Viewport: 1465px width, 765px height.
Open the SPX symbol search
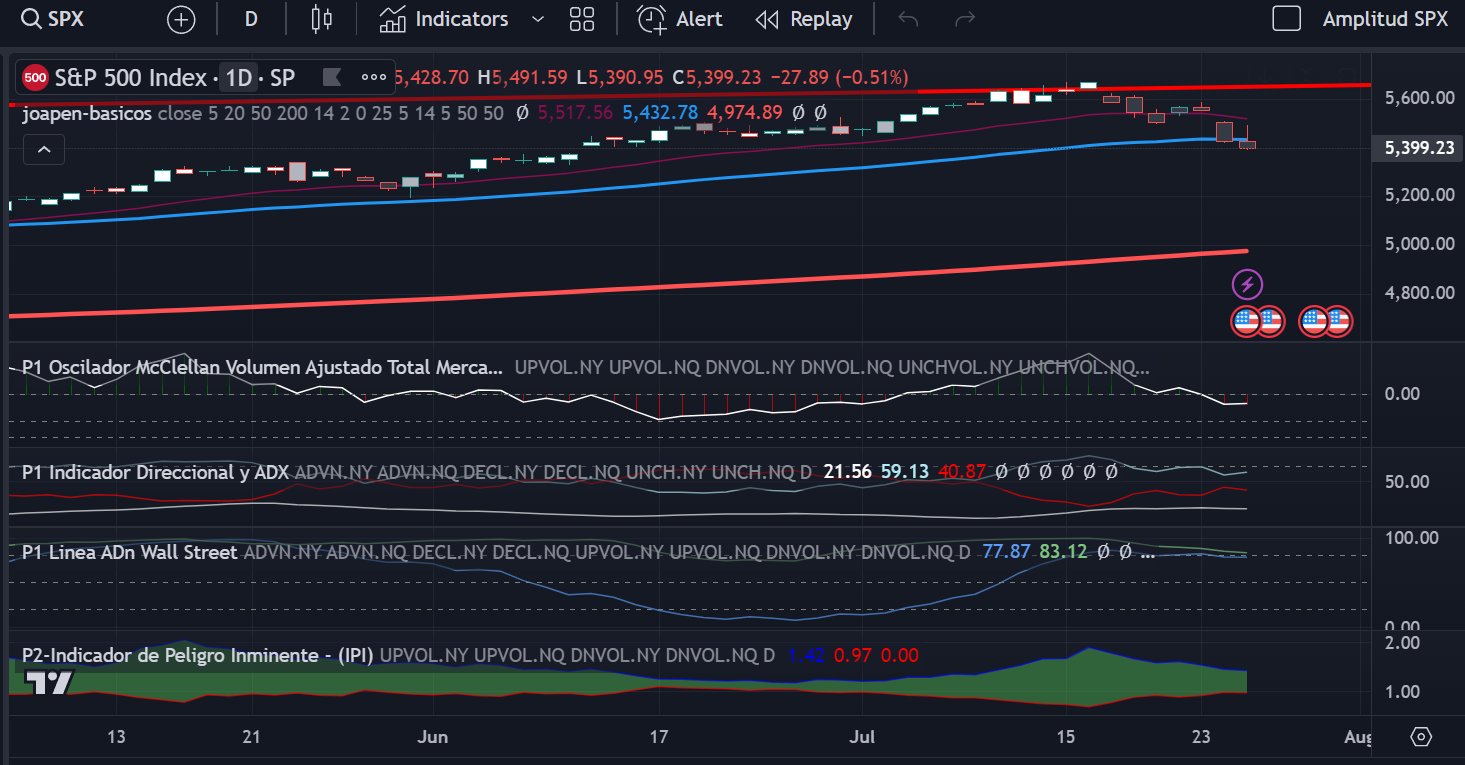pyautogui.click(x=52, y=19)
